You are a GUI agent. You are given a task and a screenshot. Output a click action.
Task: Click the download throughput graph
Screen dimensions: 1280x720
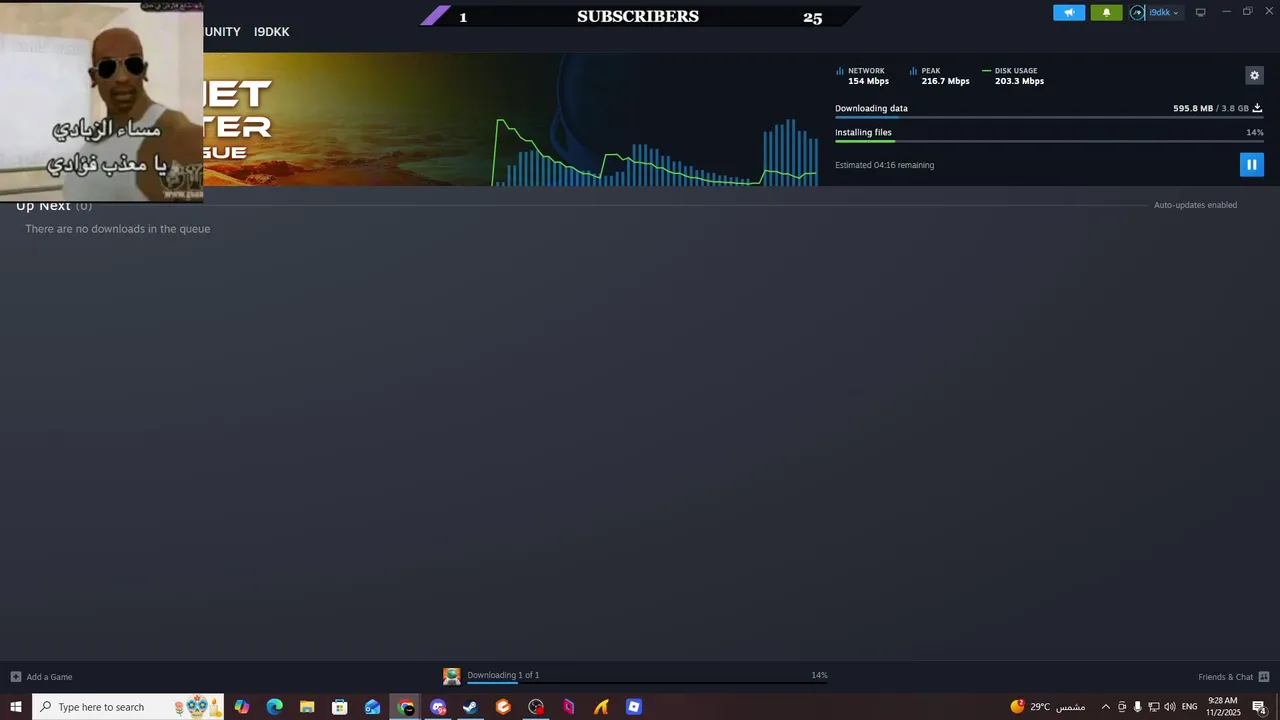coord(656,152)
